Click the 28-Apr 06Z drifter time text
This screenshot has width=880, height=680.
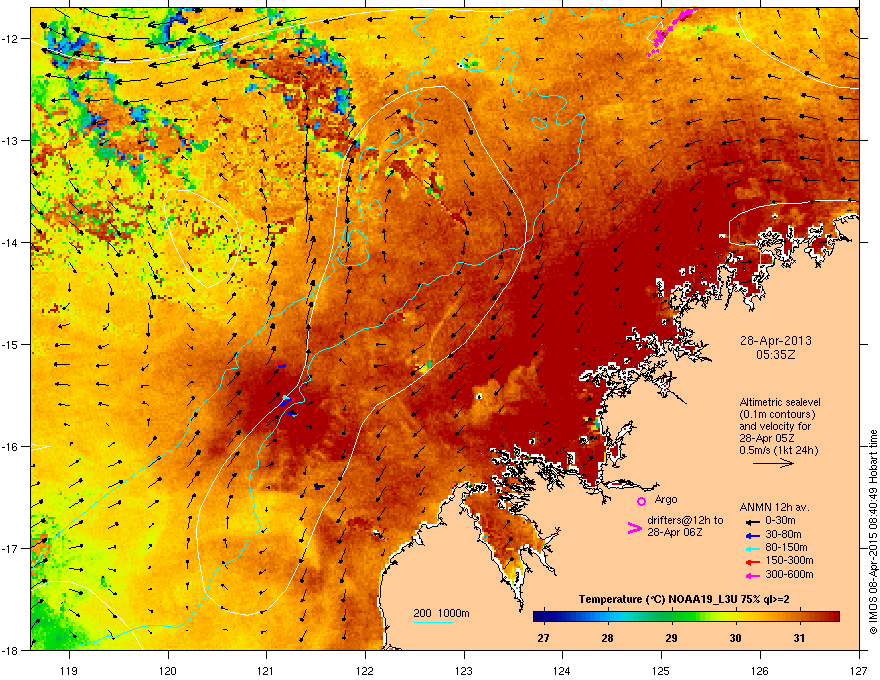click(x=675, y=532)
